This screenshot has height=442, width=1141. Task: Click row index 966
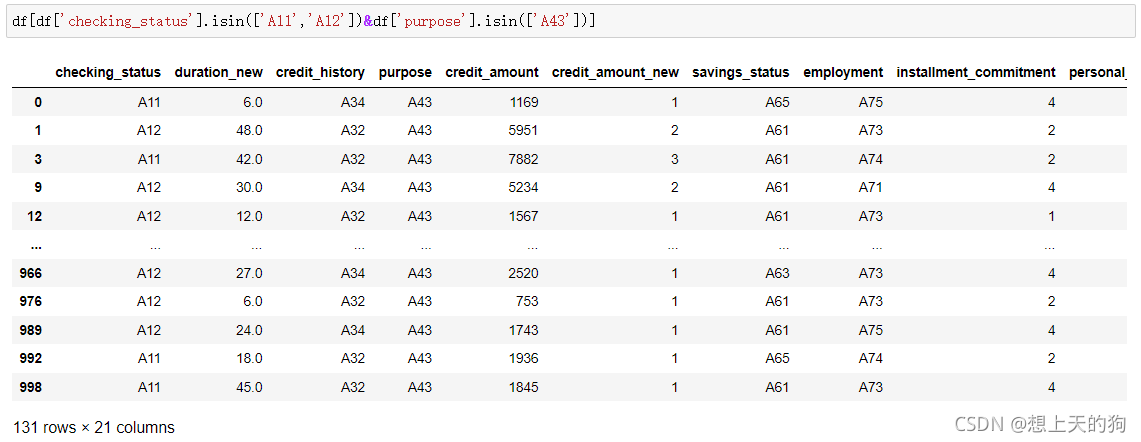31,273
